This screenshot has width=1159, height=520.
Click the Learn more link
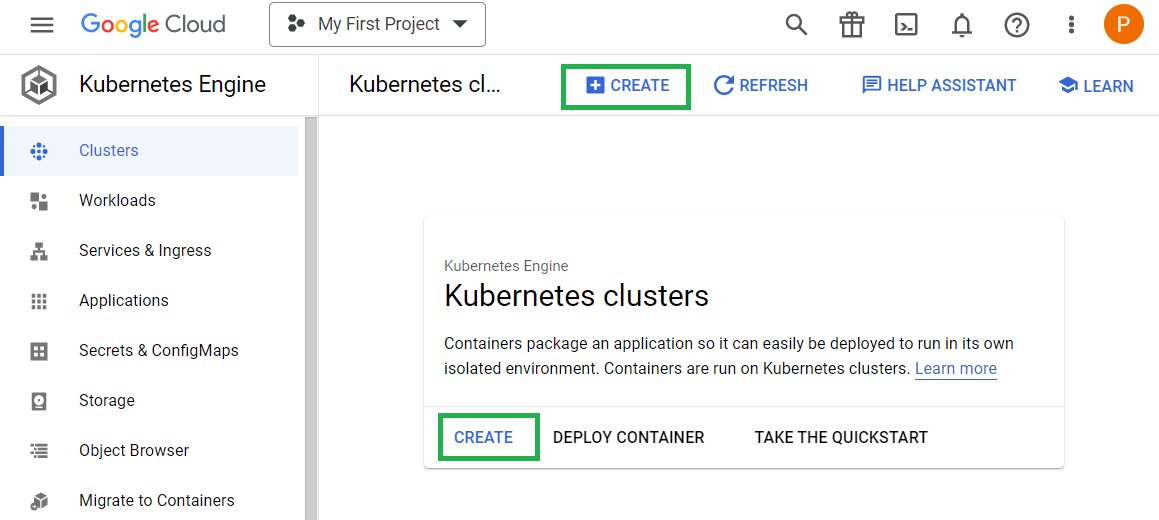(956, 369)
